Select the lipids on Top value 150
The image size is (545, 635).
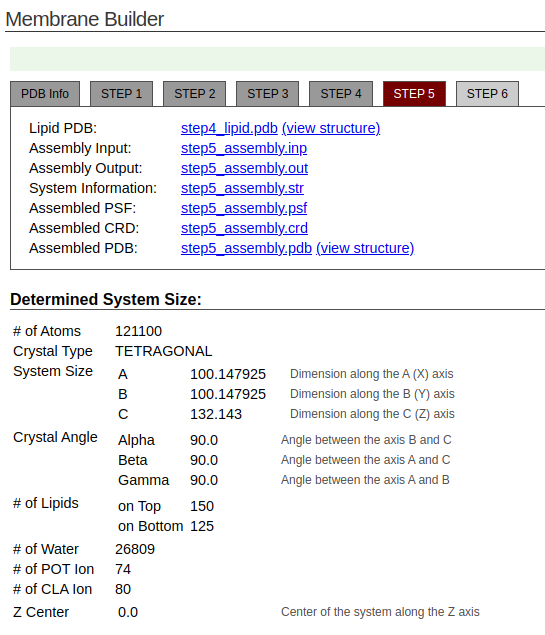coord(202,506)
